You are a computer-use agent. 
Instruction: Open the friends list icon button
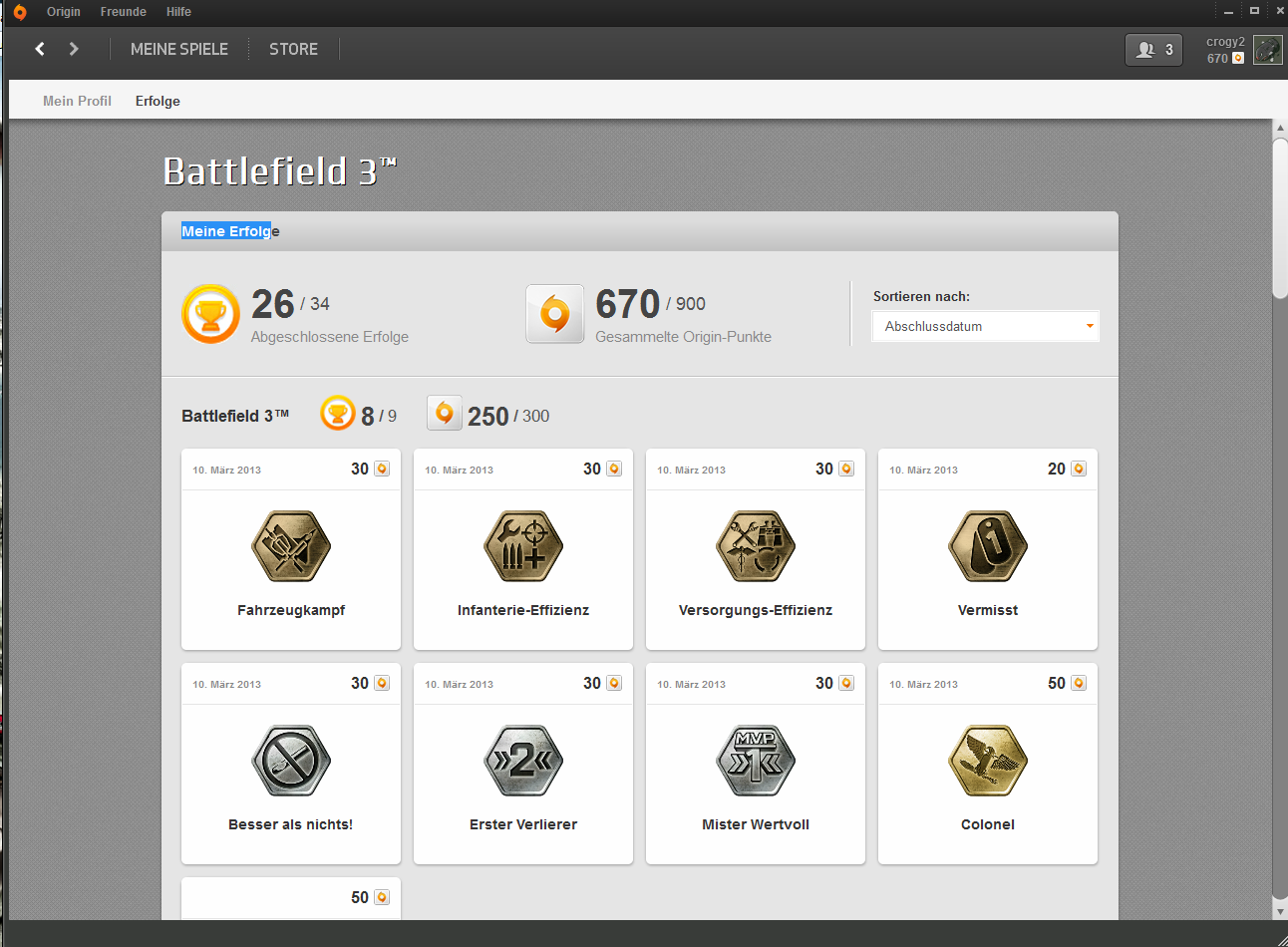pos(1153,50)
